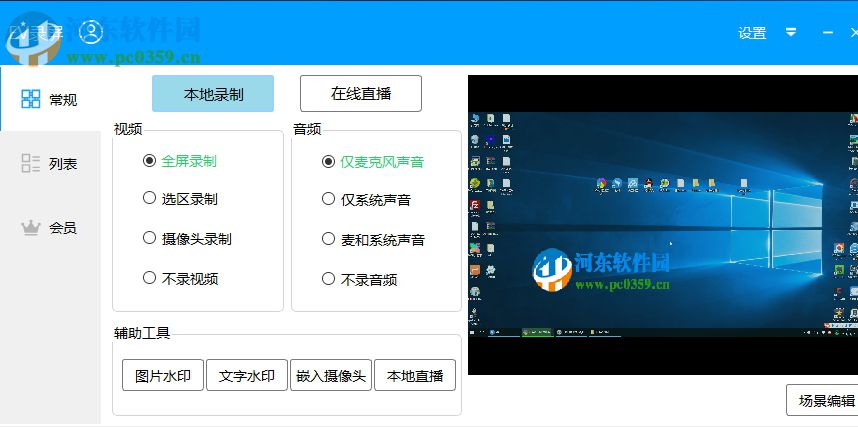Open the 列表 sidebar tab

pos(50,163)
